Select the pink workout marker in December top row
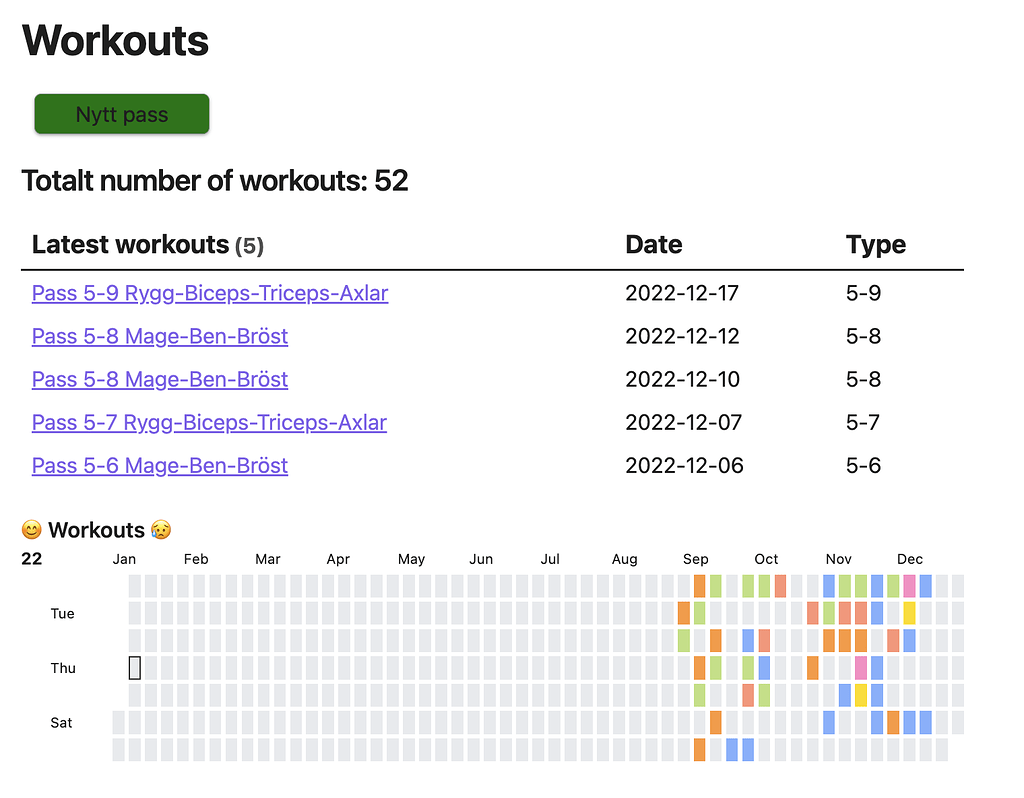Viewport: 1024px width, 798px height. tap(909, 584)
